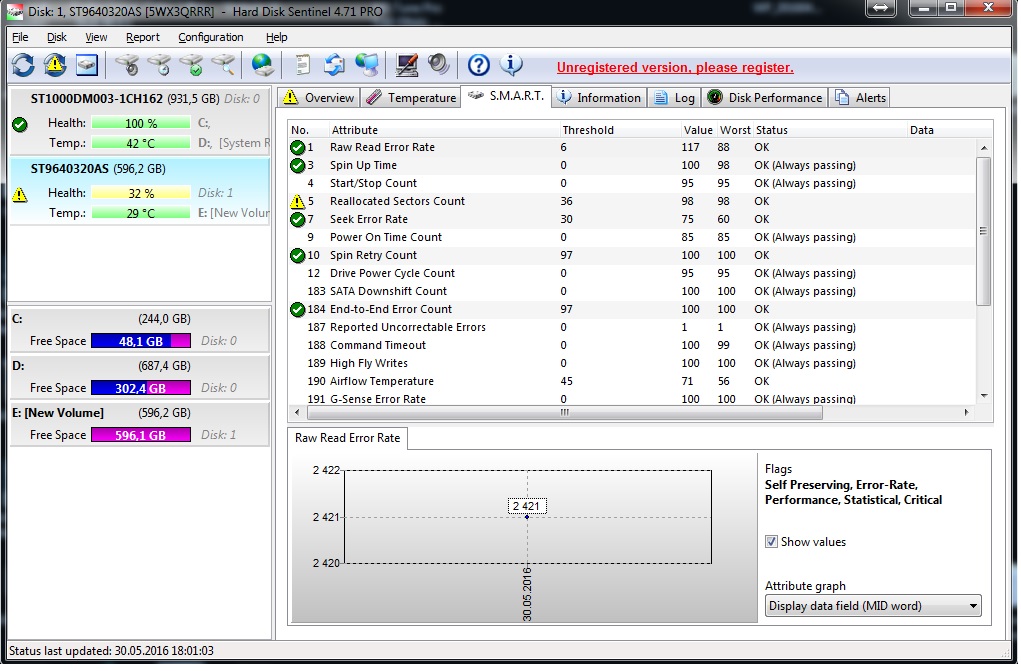1021x671 pixels.
Task: Open the Report menu
Action: coord(142,37)
